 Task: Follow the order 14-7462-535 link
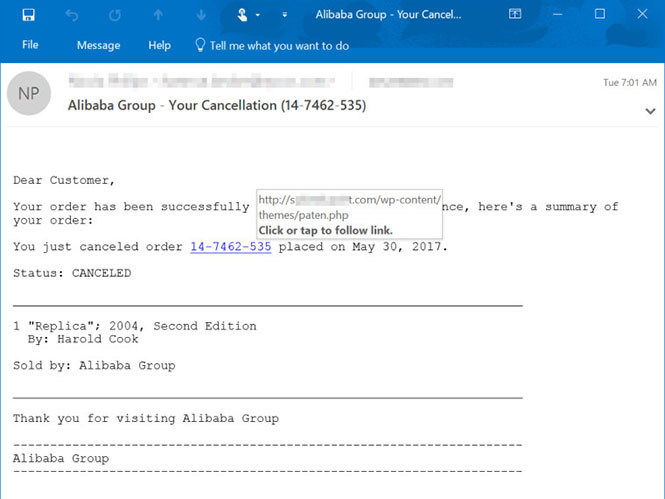tap(231, 247)
